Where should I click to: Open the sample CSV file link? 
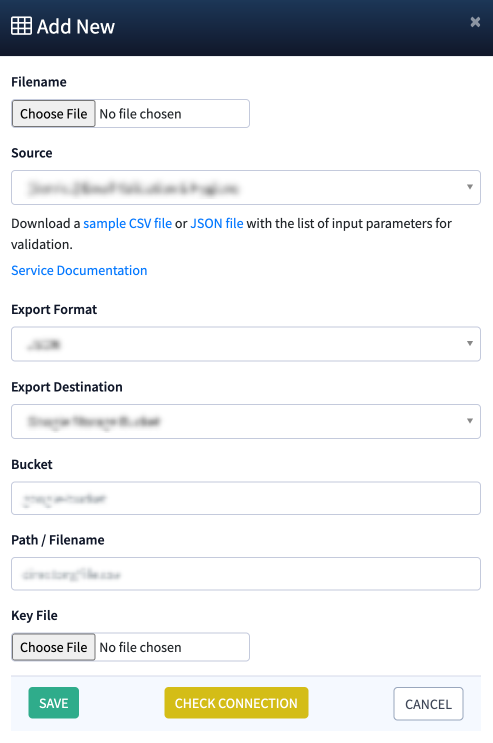128,223
